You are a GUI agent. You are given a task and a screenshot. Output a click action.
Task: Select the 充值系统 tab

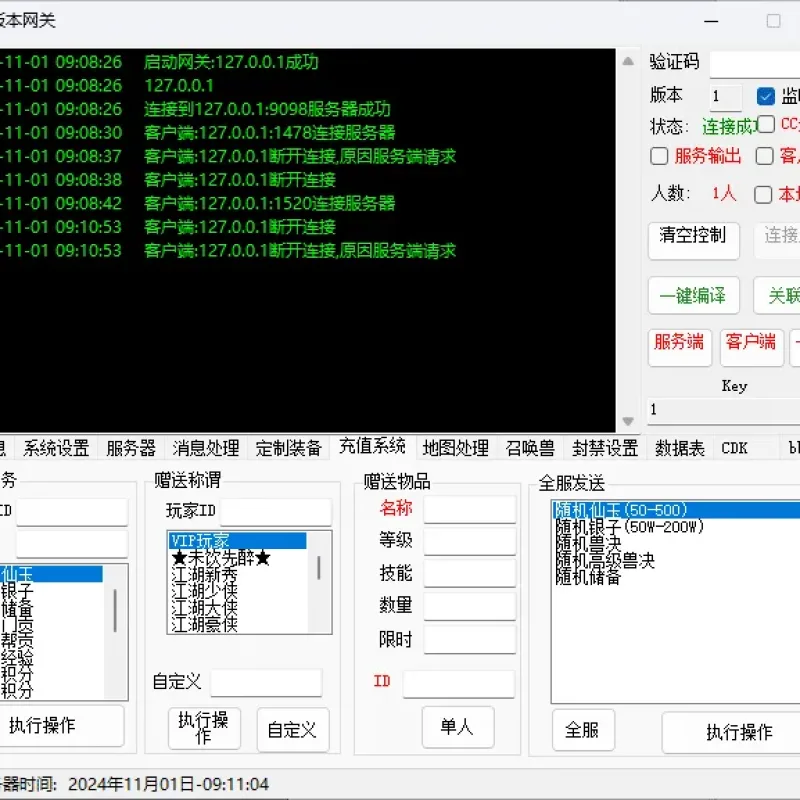372,446
